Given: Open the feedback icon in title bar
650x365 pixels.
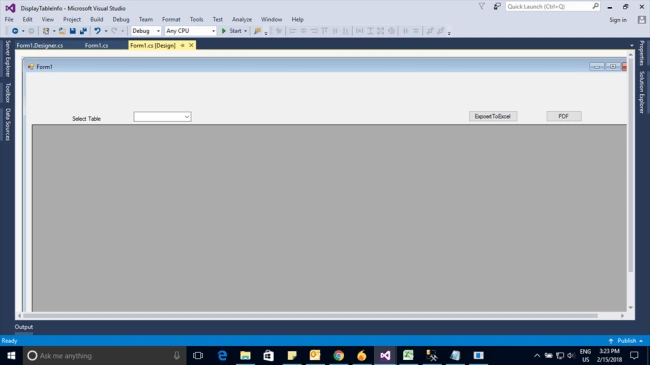Looking at the screenshot, I should tap(497, 6).
